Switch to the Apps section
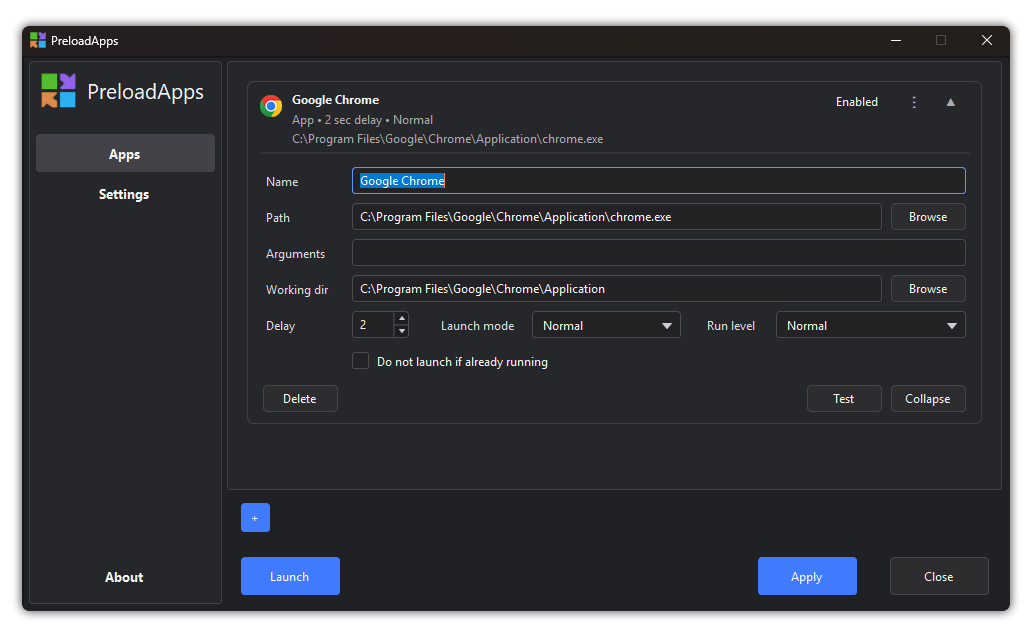Screen dimensions: 1030x636 [125, 153]
